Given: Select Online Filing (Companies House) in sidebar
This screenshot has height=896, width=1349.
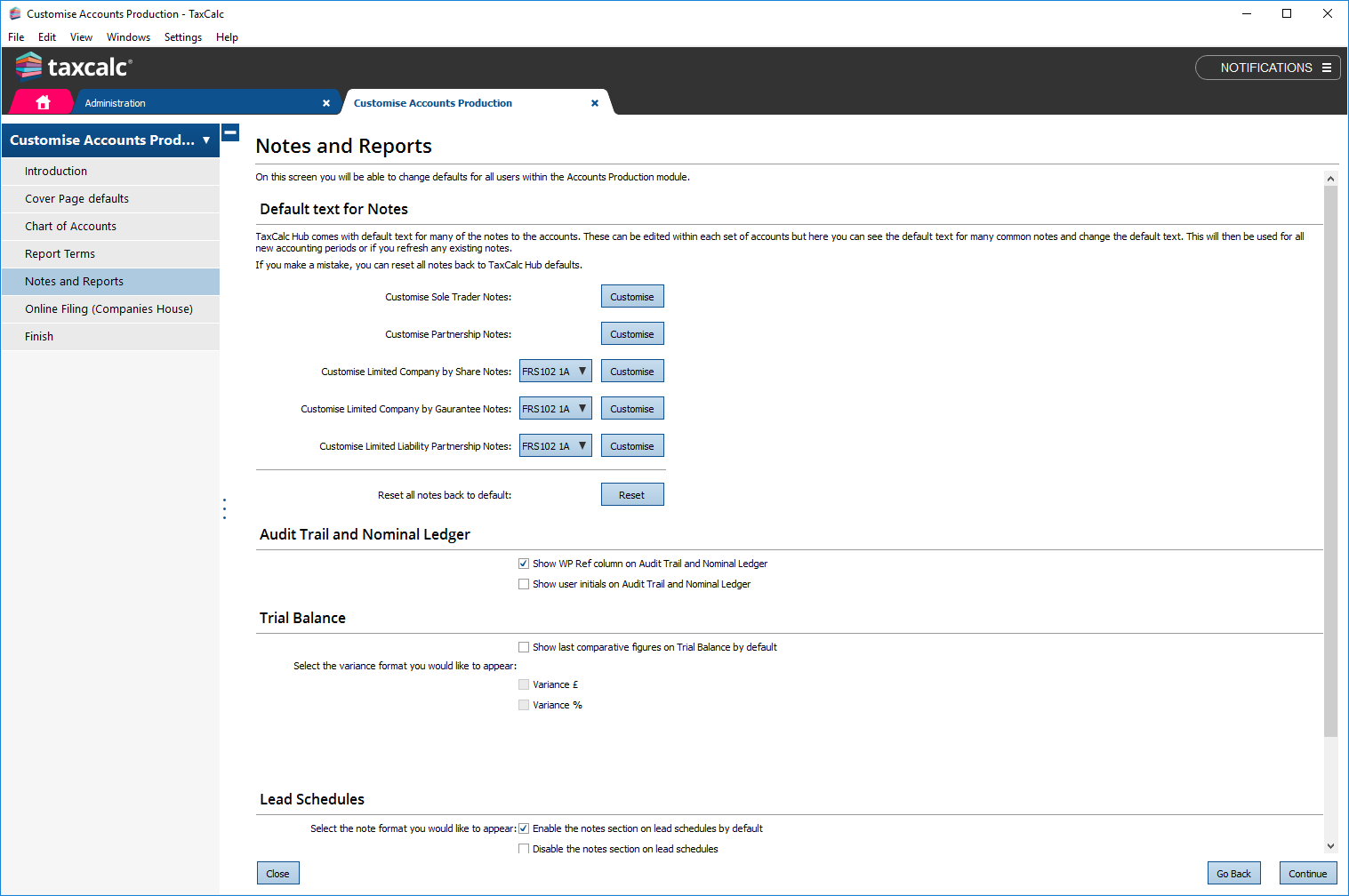Looking at the screenshot, I should pyautogui.click(x=110, y=309).
